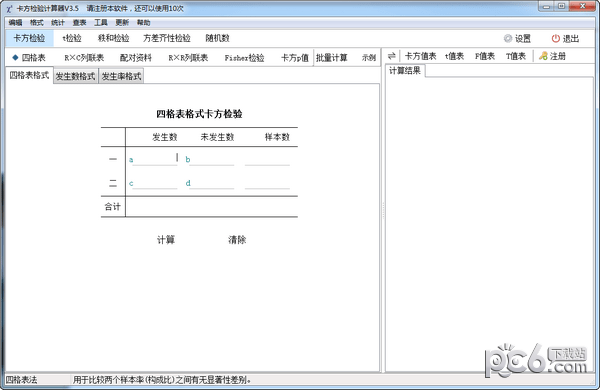Open the 卡方值表 lookup table
The image size is (600, 390).
(x=421, y=56)
